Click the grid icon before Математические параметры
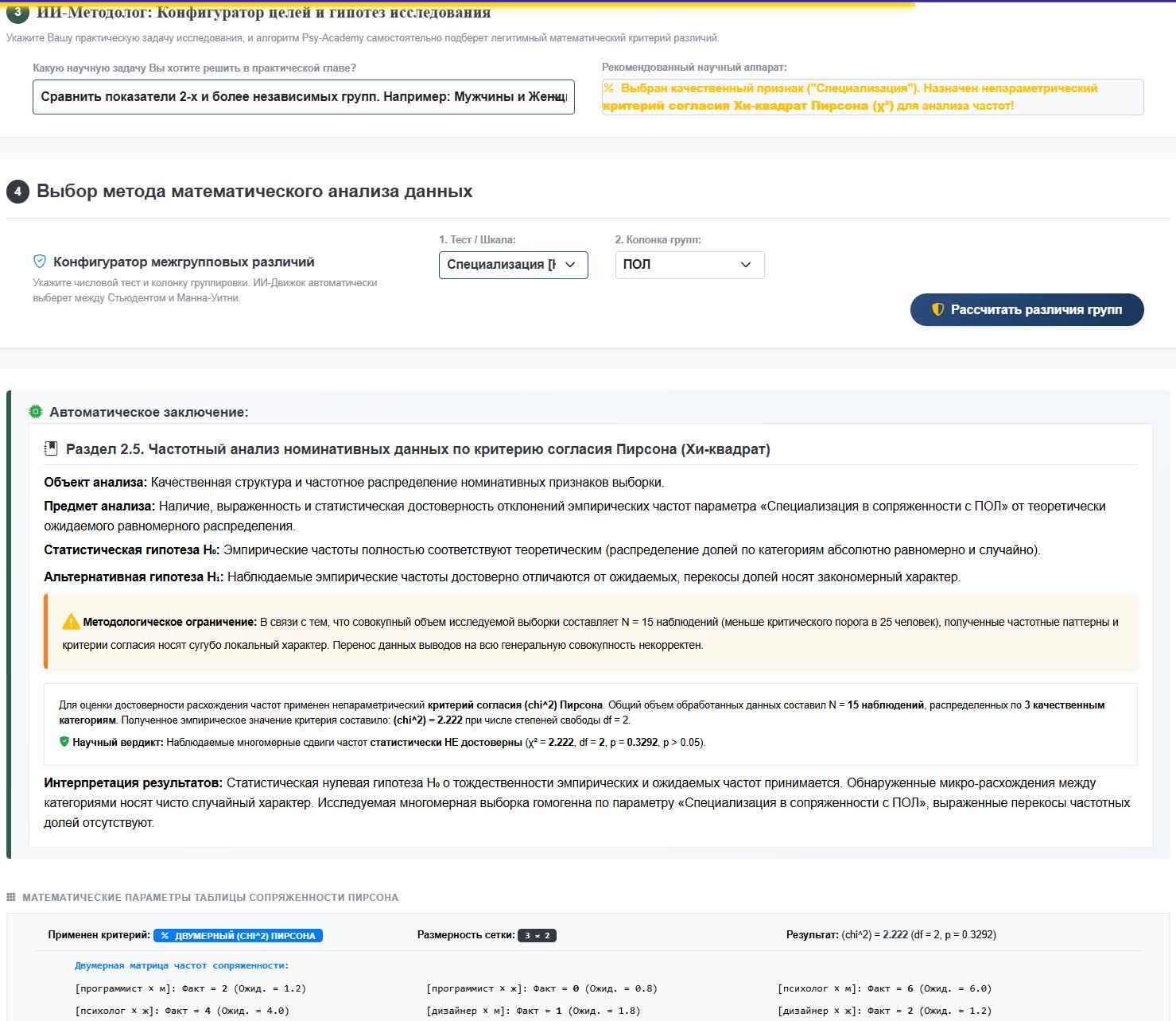Image resolution: width=1176 pixels, height=1021 pixels. pyautogui.click(x=11, y=897)
